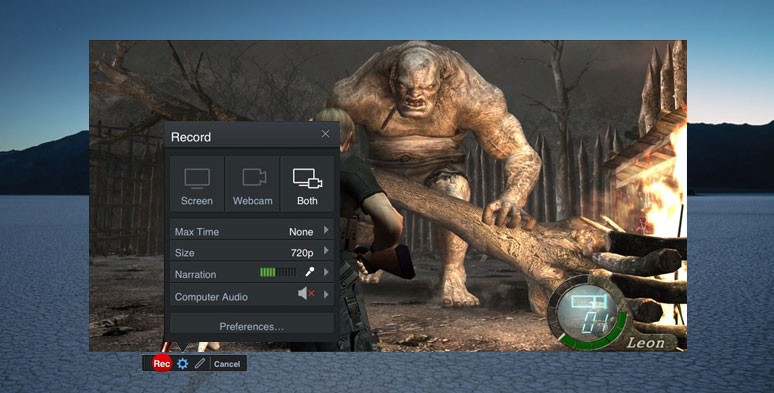Screen dimensions: 774x393
Task: Click the Size value 720p
Action: (302, 253)
